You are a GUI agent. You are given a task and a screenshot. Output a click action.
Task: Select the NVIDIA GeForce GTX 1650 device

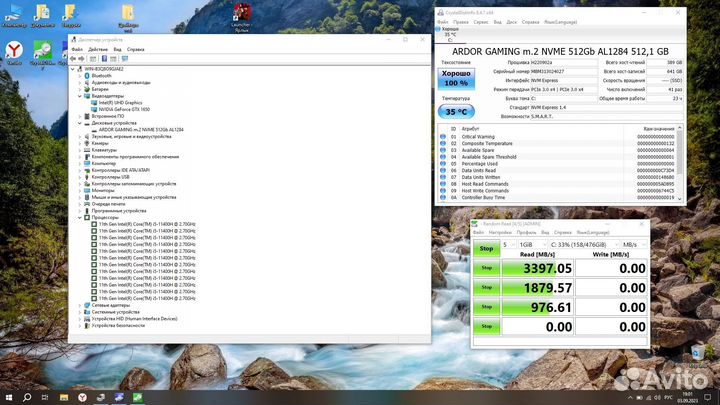(x=124, y=109)
